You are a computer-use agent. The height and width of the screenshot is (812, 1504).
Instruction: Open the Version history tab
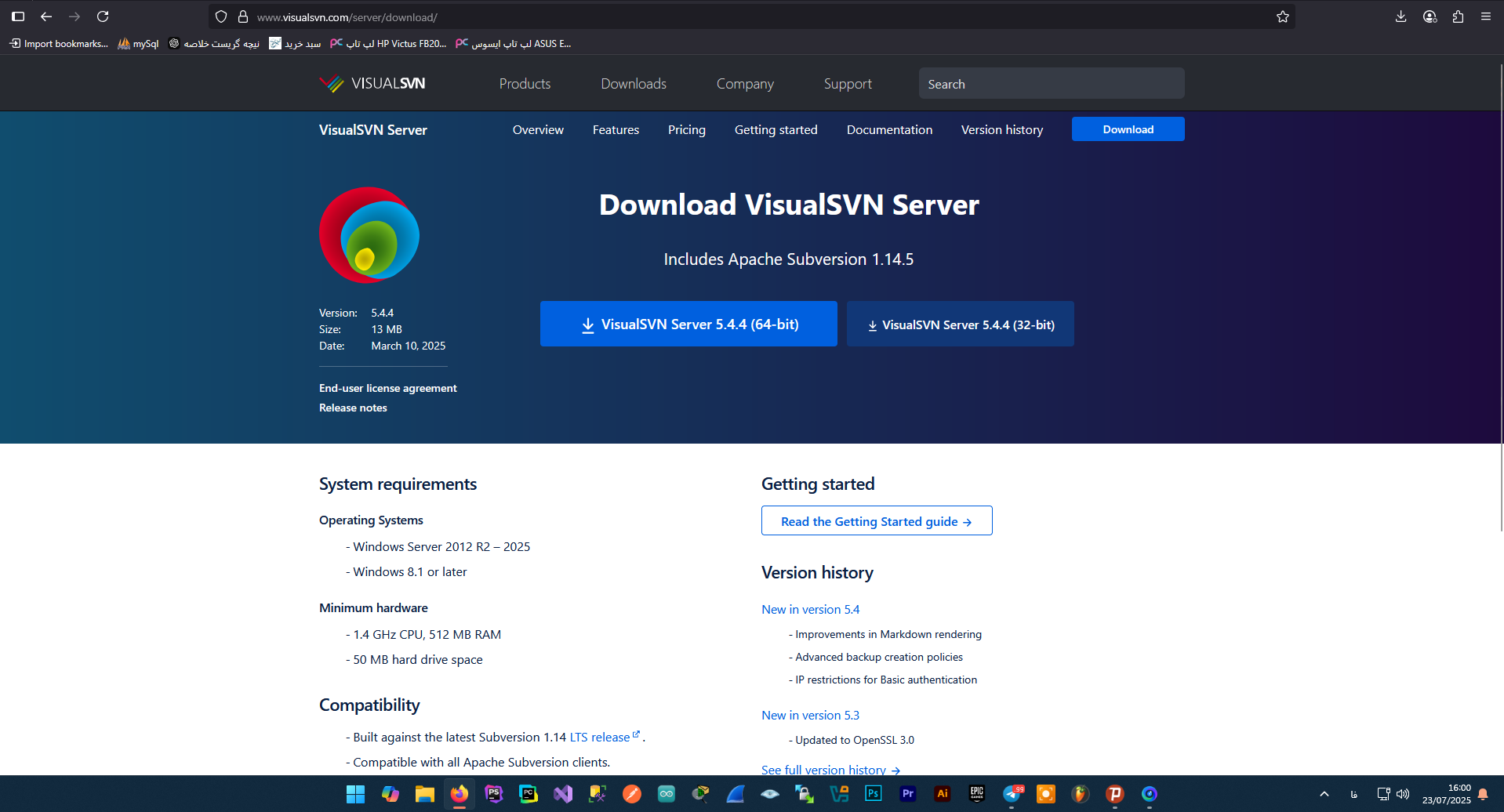click(x=1001, y=130)
